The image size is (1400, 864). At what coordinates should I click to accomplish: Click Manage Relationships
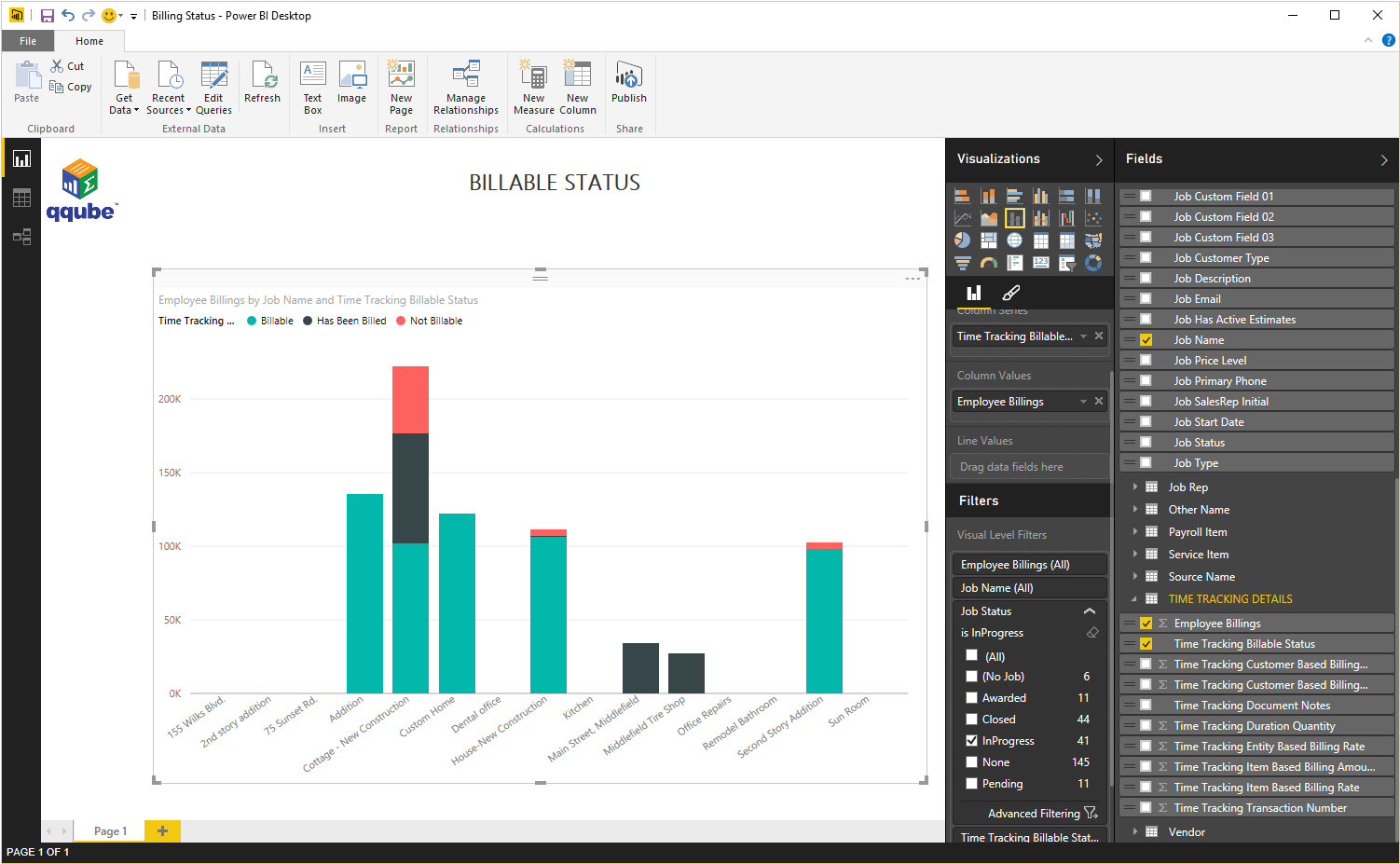pos(466,88)
